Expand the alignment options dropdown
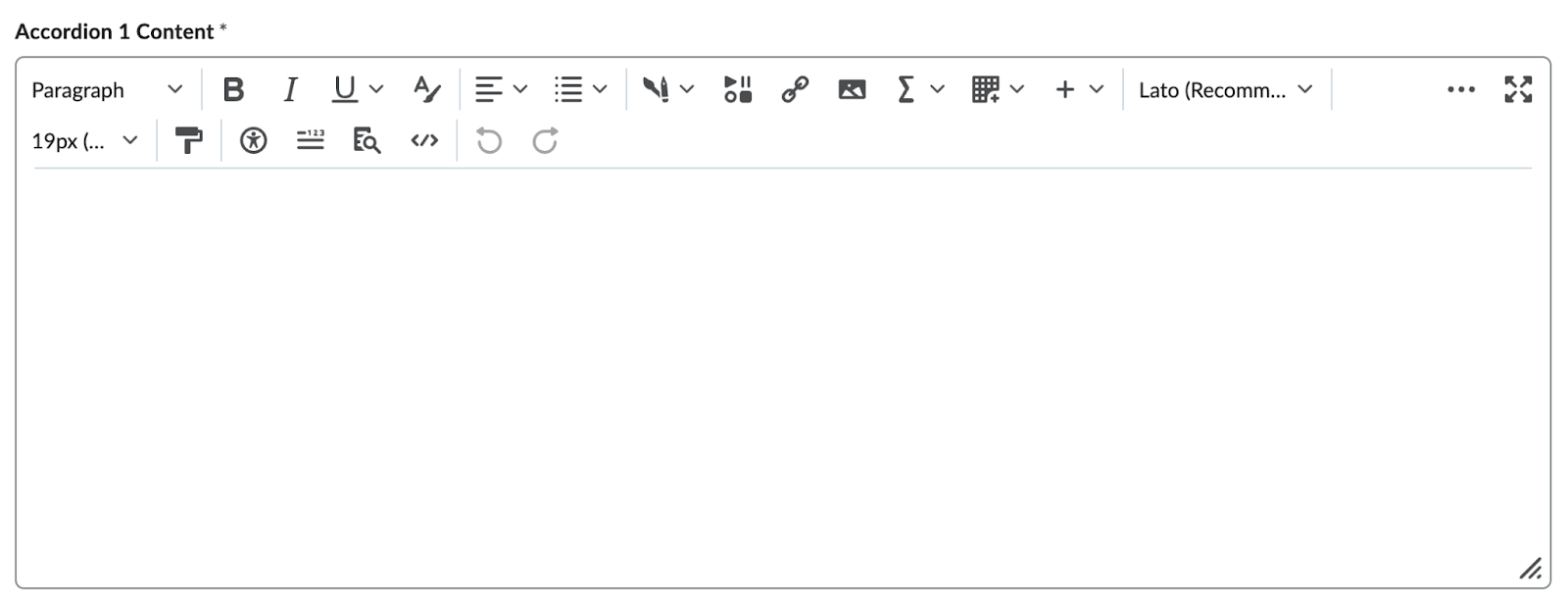 click(x=520, y=89)
